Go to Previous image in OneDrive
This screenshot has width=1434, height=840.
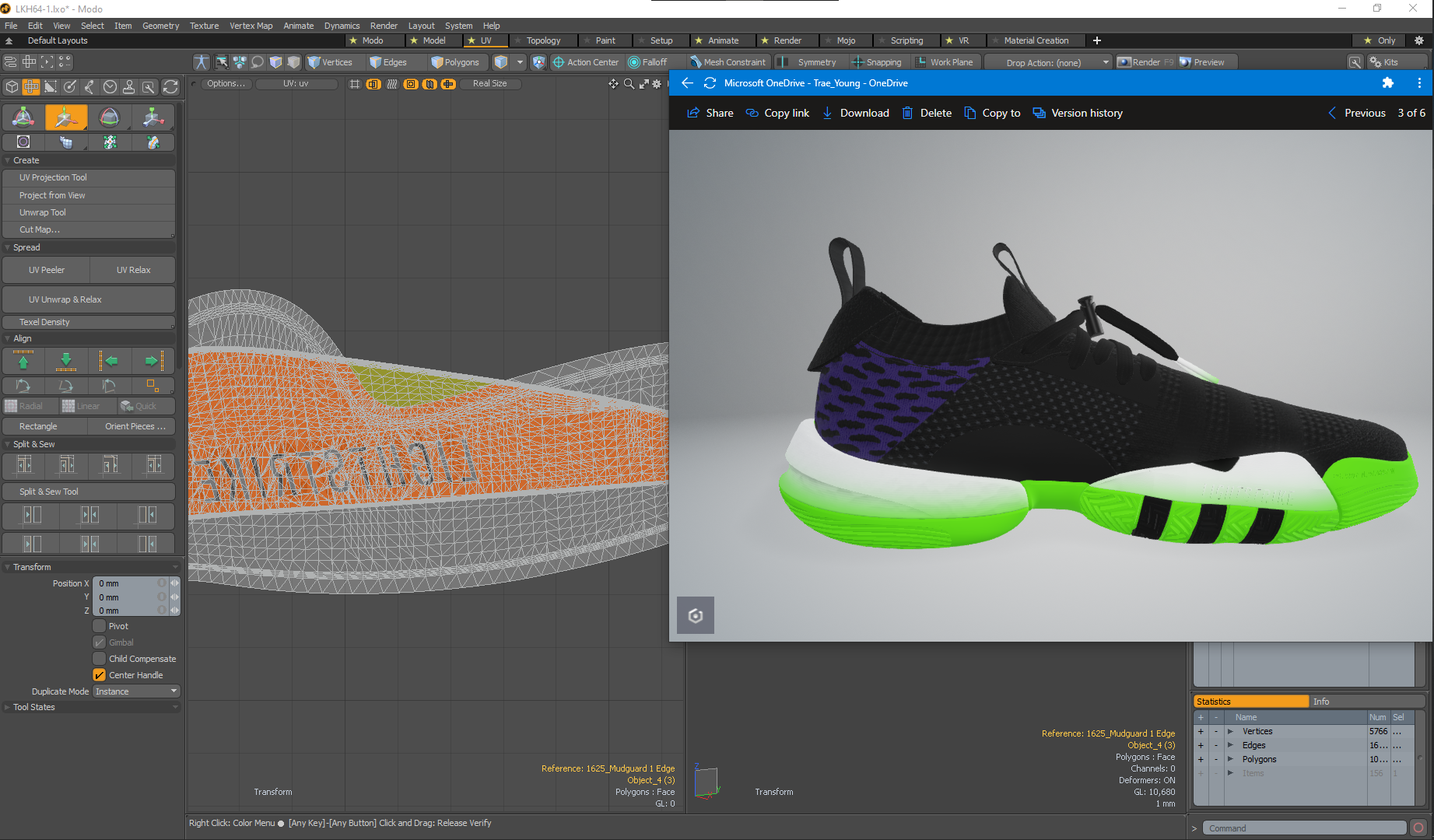click(1356, 113)
